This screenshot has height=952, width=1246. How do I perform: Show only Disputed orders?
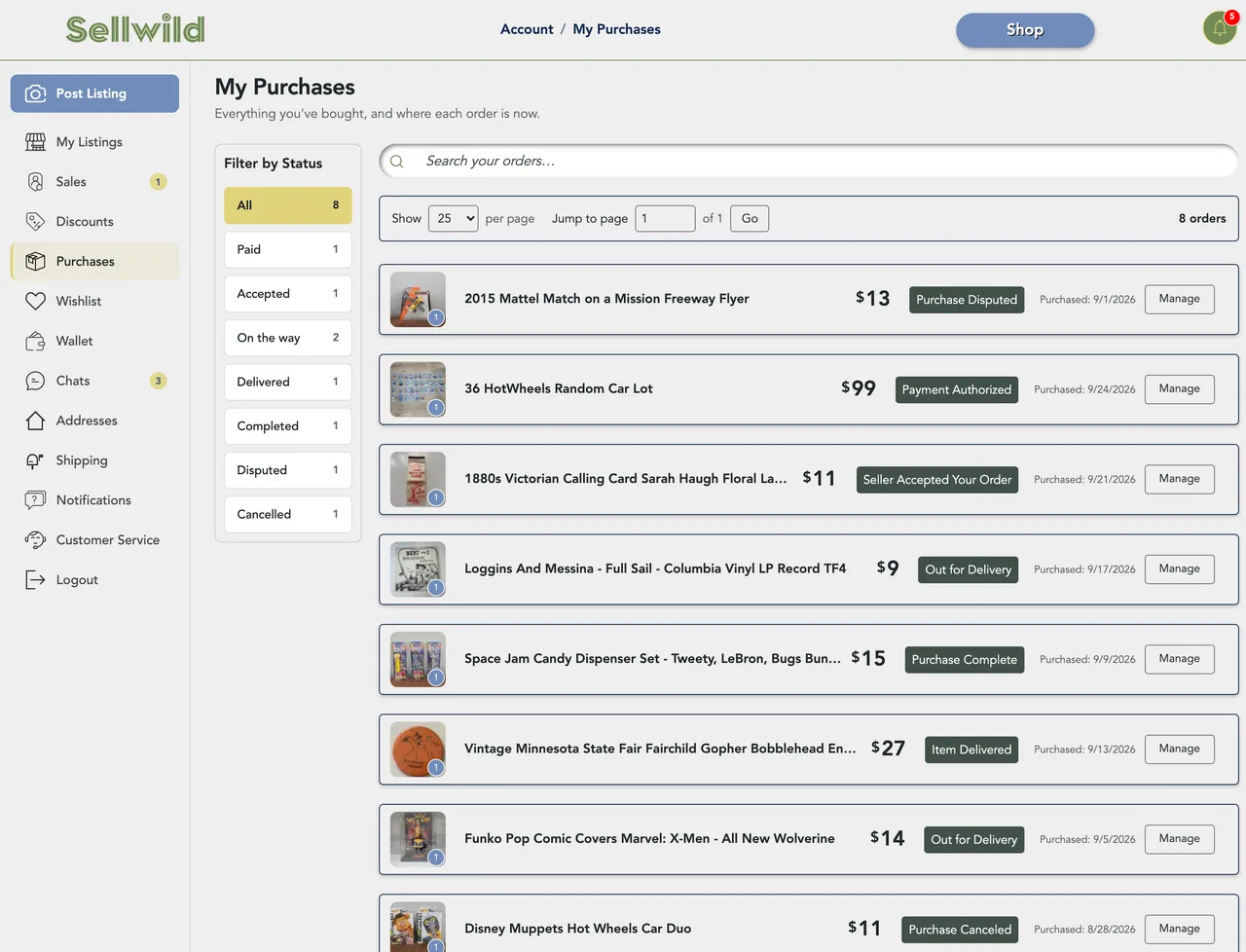coord(288,470)
